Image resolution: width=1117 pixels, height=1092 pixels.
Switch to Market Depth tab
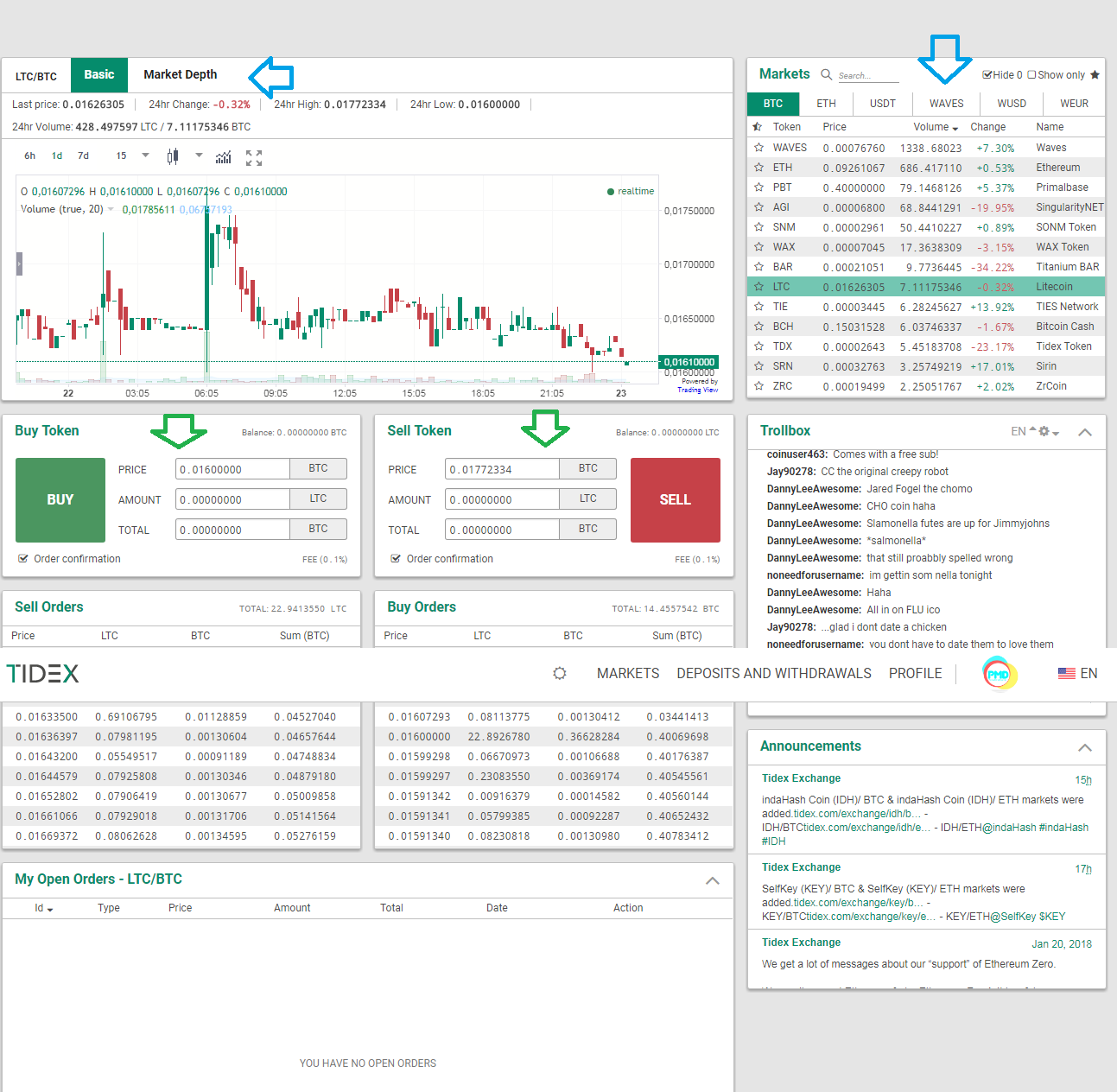click(181, 74)
